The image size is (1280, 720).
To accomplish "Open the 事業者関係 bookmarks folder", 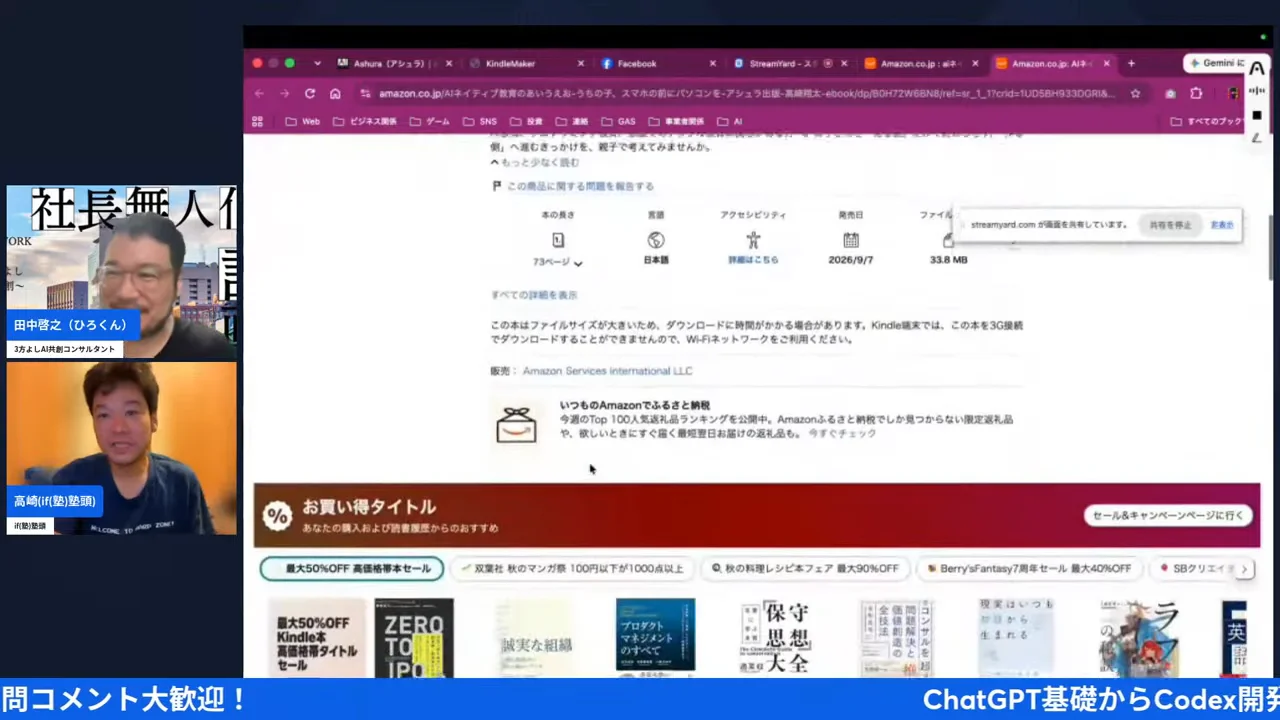I will tap(676, 121).
